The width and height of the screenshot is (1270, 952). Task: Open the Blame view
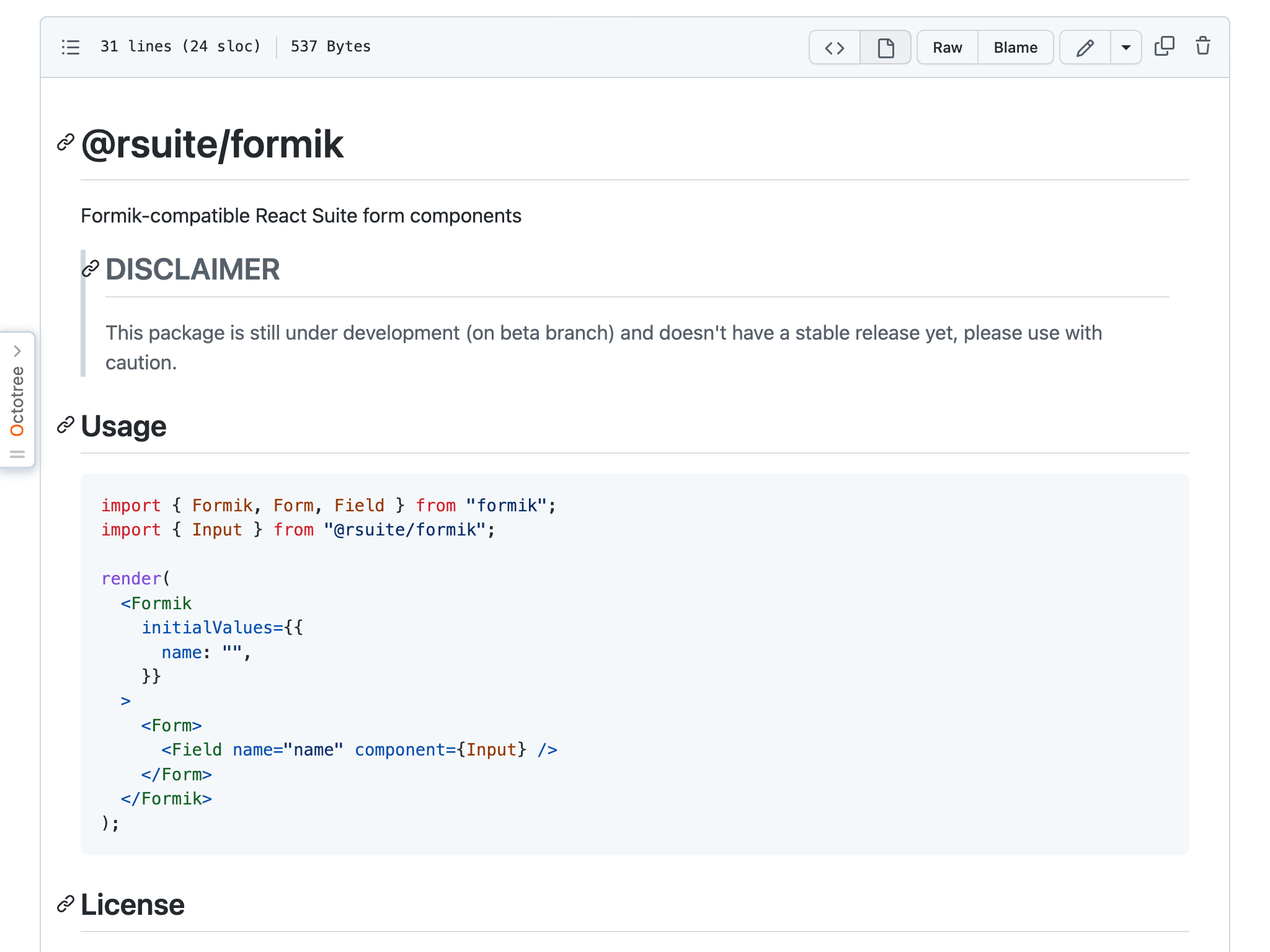pyautogui.click(x=1015, y=48)
